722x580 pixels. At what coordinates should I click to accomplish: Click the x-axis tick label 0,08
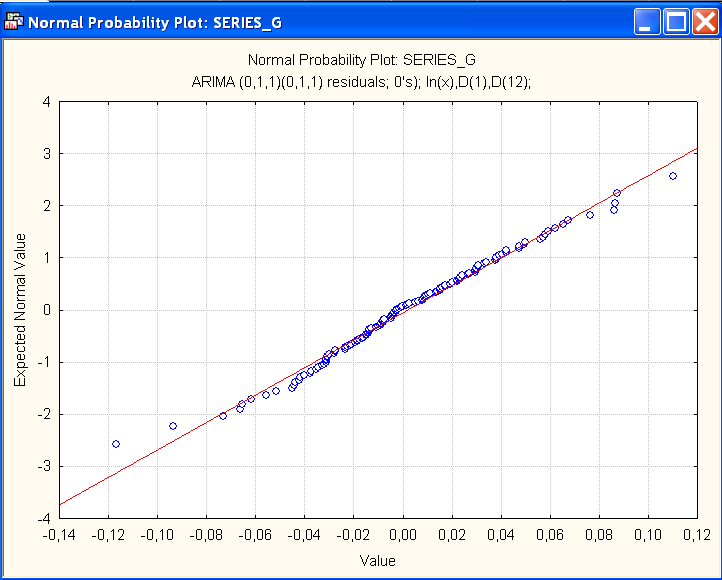599,535
